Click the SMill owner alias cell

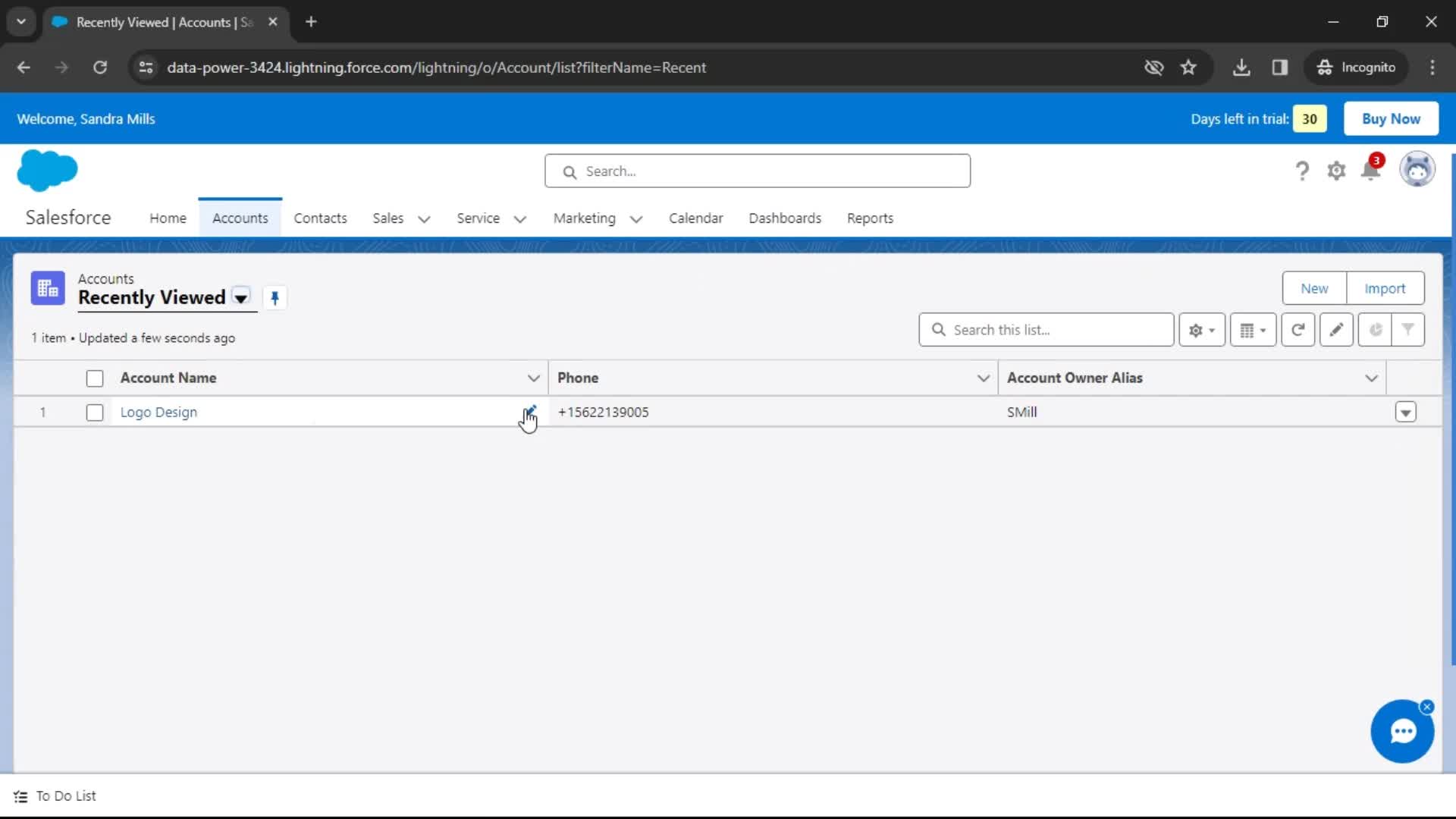point(1021,413)
